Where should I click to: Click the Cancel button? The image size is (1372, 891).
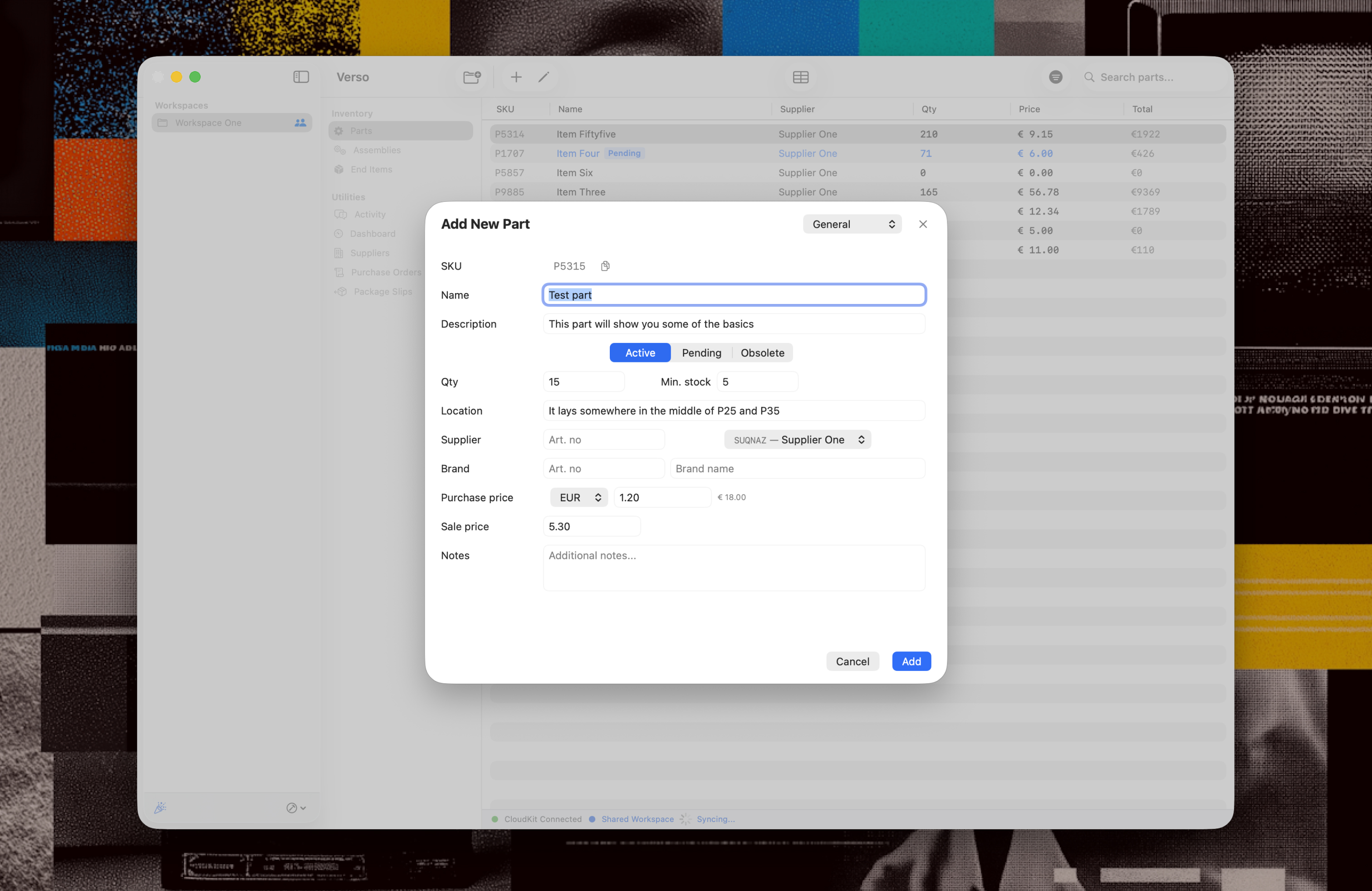[x=852, y=661]
